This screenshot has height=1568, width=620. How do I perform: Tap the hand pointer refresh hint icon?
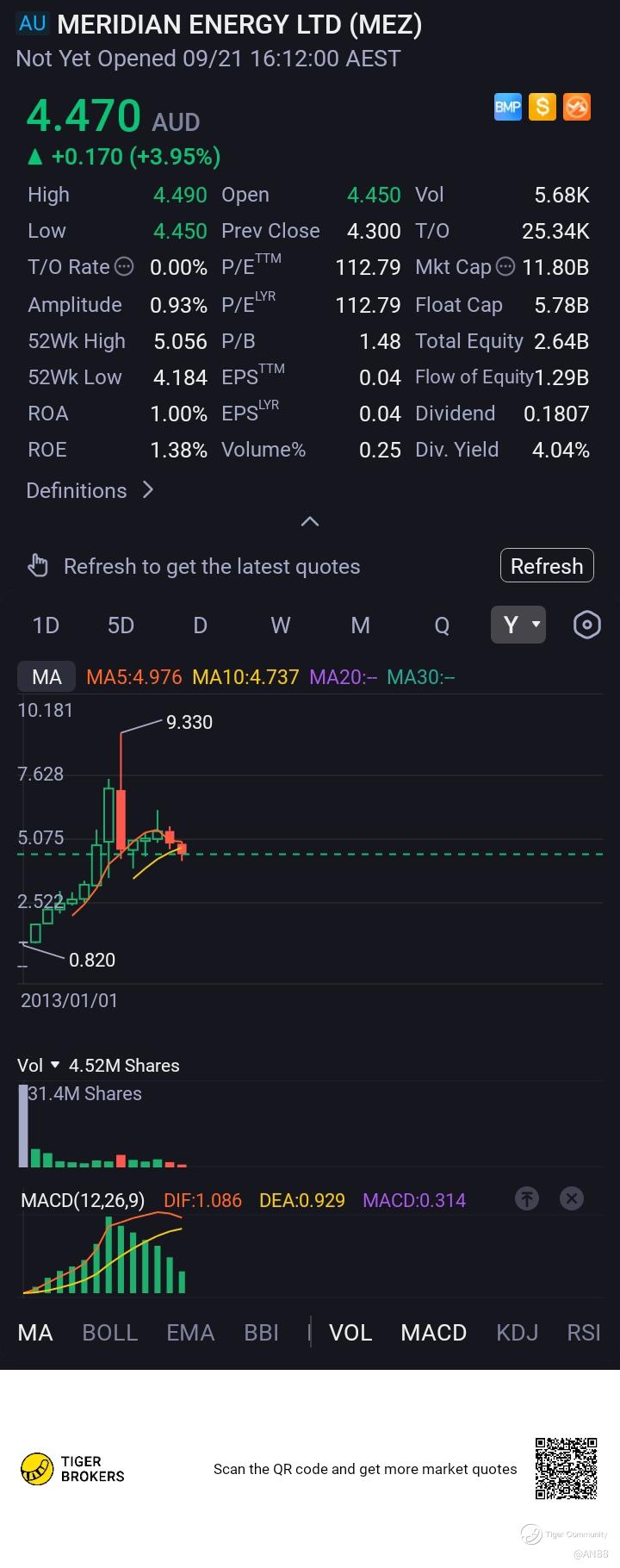pyautogui.click(x=38, y=566)
